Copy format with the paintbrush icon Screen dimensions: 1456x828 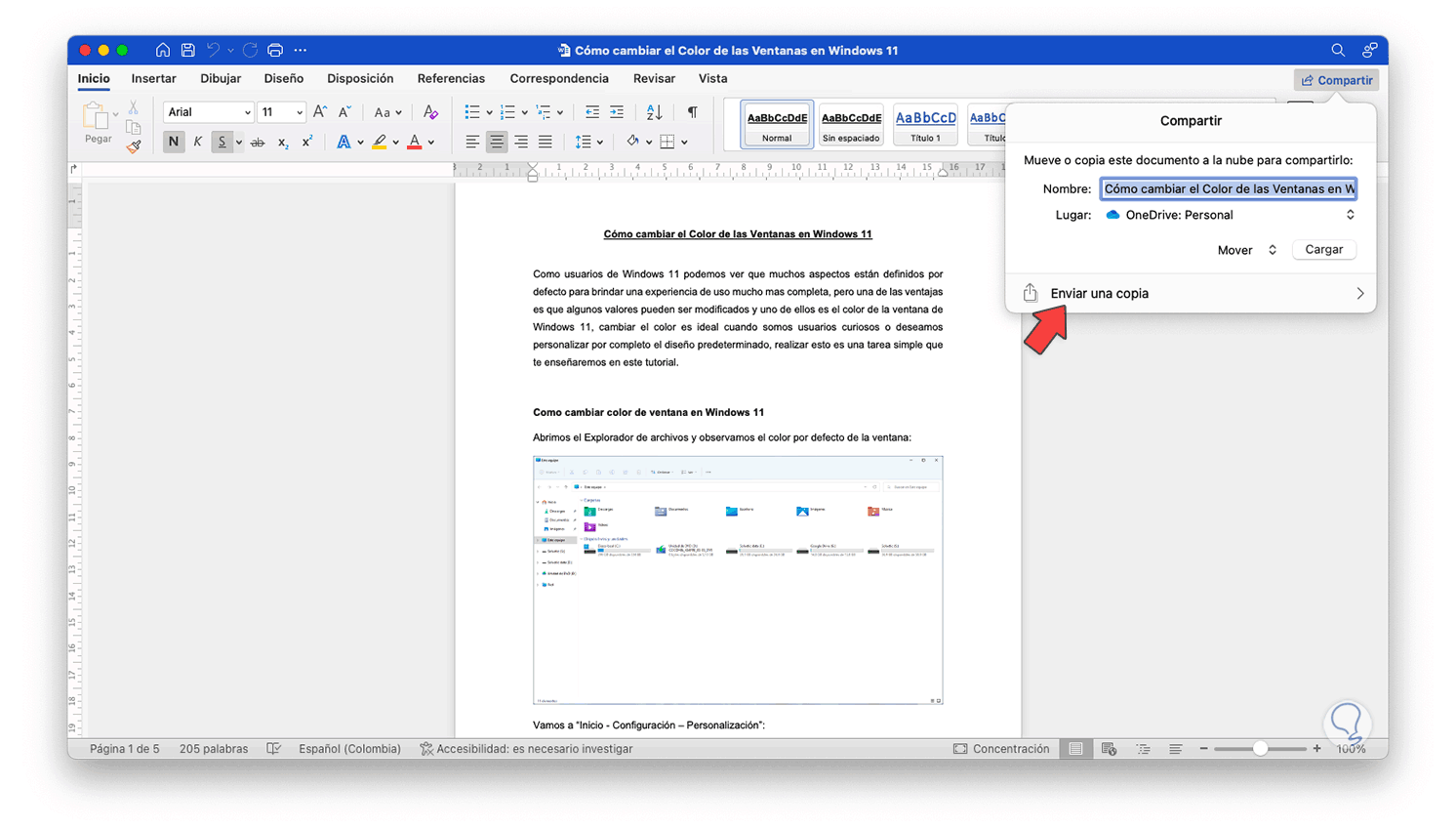click(134, 146)
